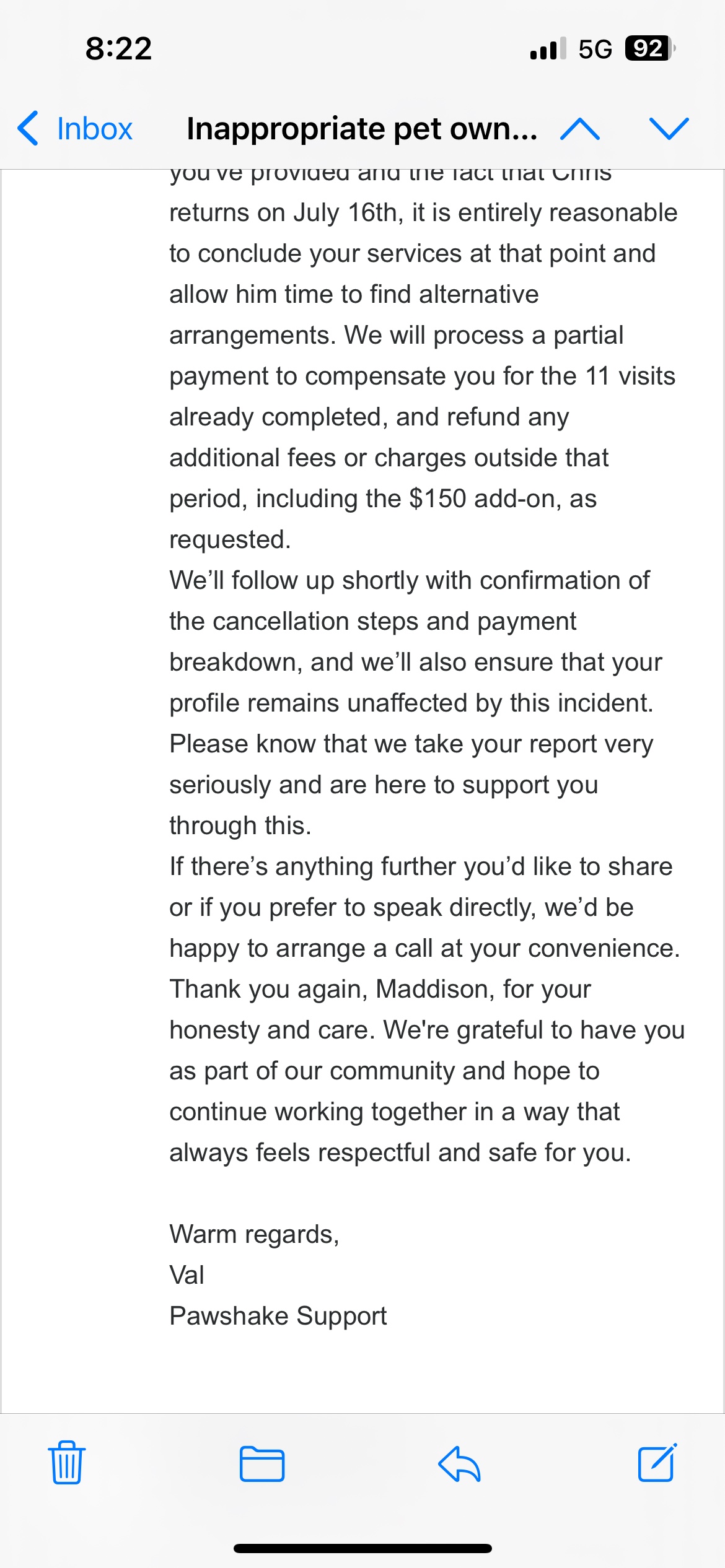725x1568 pixels.
Task: Go to previous message with up arrow
Action: pyautogui.click(x=579, y=129)
